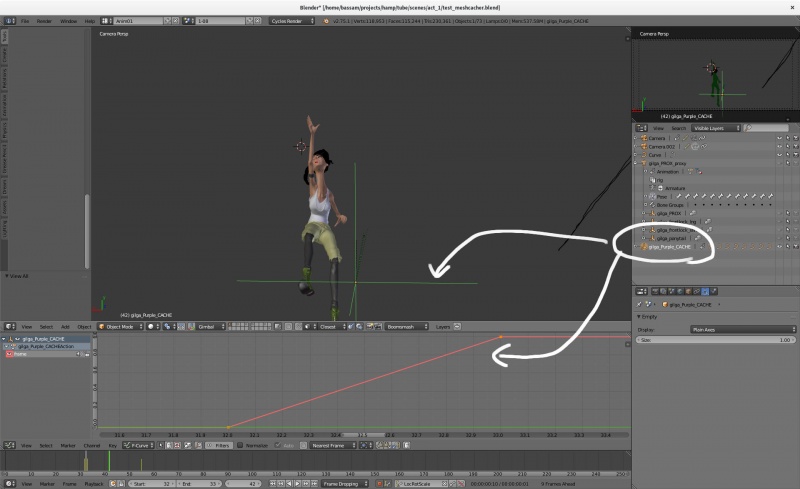Click the 3D cursor in the viewport
This screenshot has width=800, height=489.
click(300, 146)
